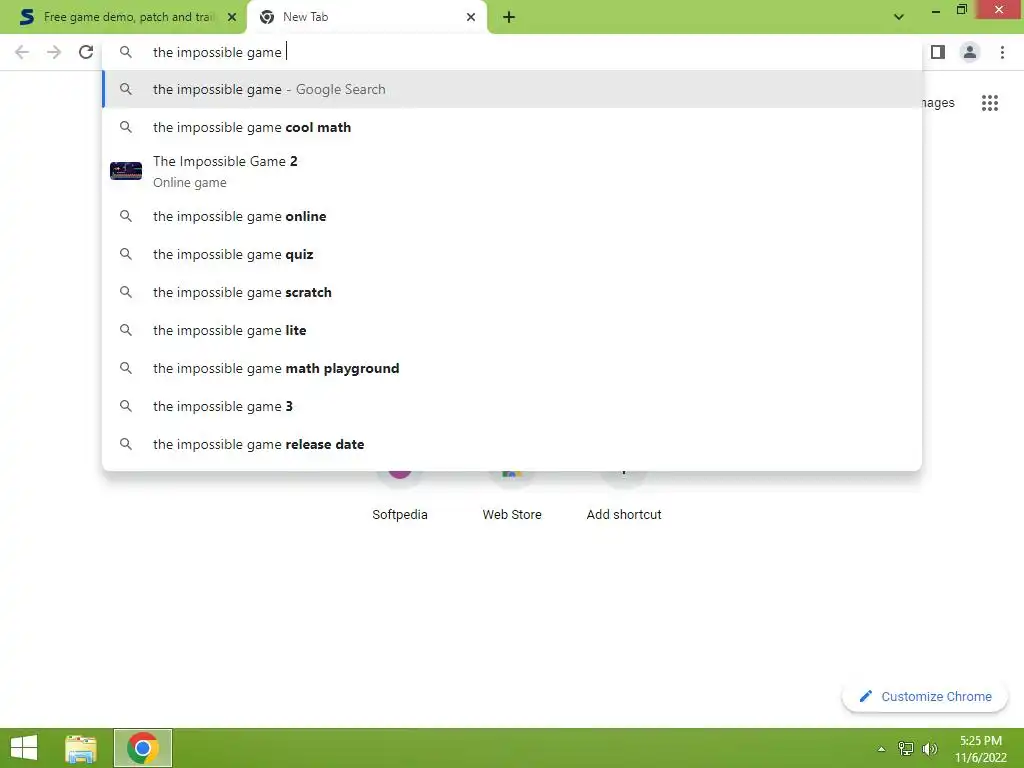Choose 'the impossible game online' suggestion

(x=512, y=216)
